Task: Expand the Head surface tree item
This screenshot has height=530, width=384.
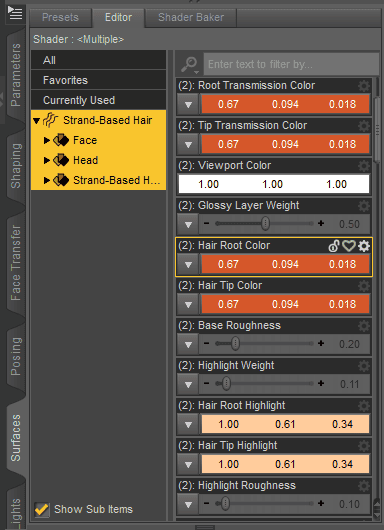Action: (47, 160)
